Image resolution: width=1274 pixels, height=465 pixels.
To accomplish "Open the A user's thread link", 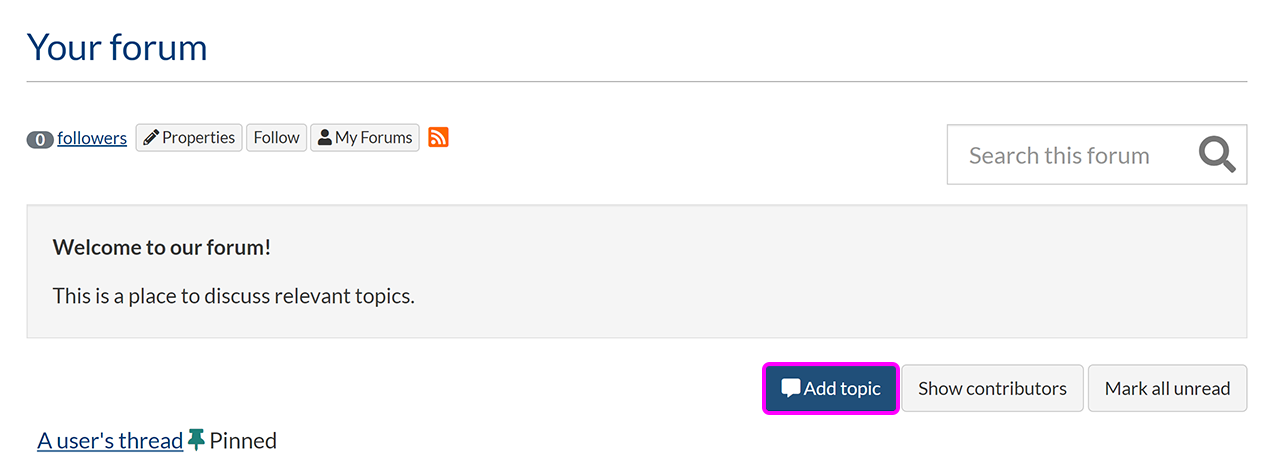I will pyautogui.click(x=110, y=440).
